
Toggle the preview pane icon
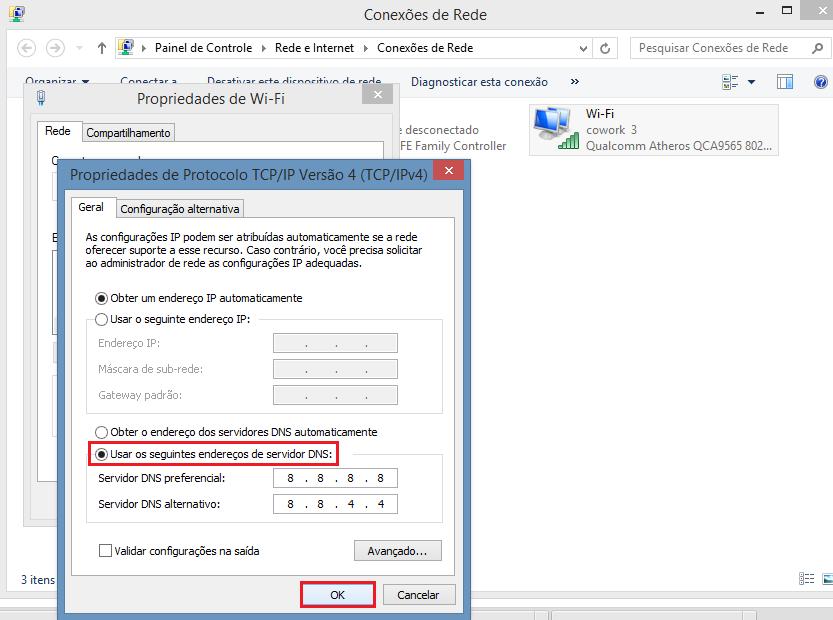click(x=785, y=82)
